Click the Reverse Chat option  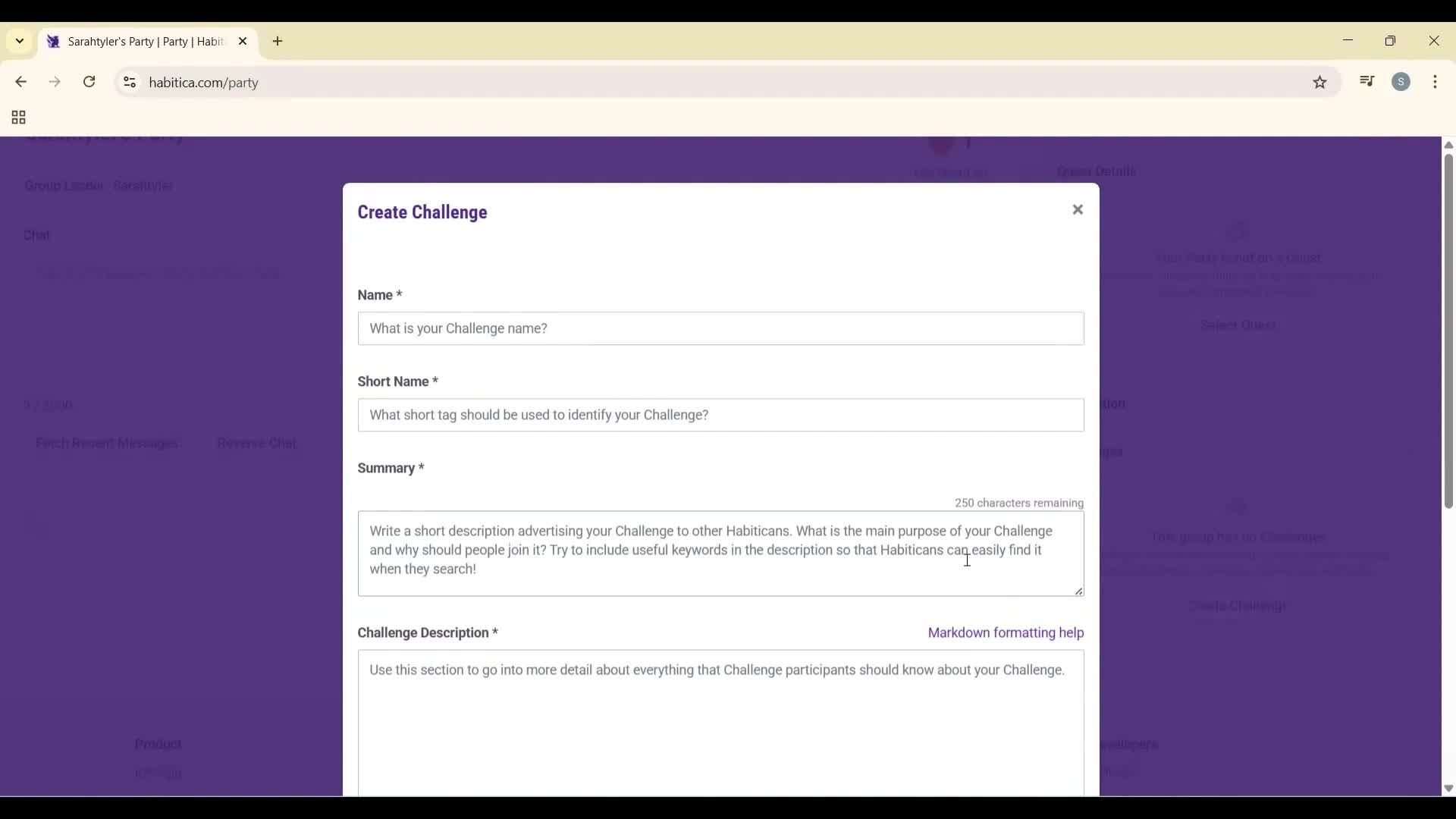point(256,443)
